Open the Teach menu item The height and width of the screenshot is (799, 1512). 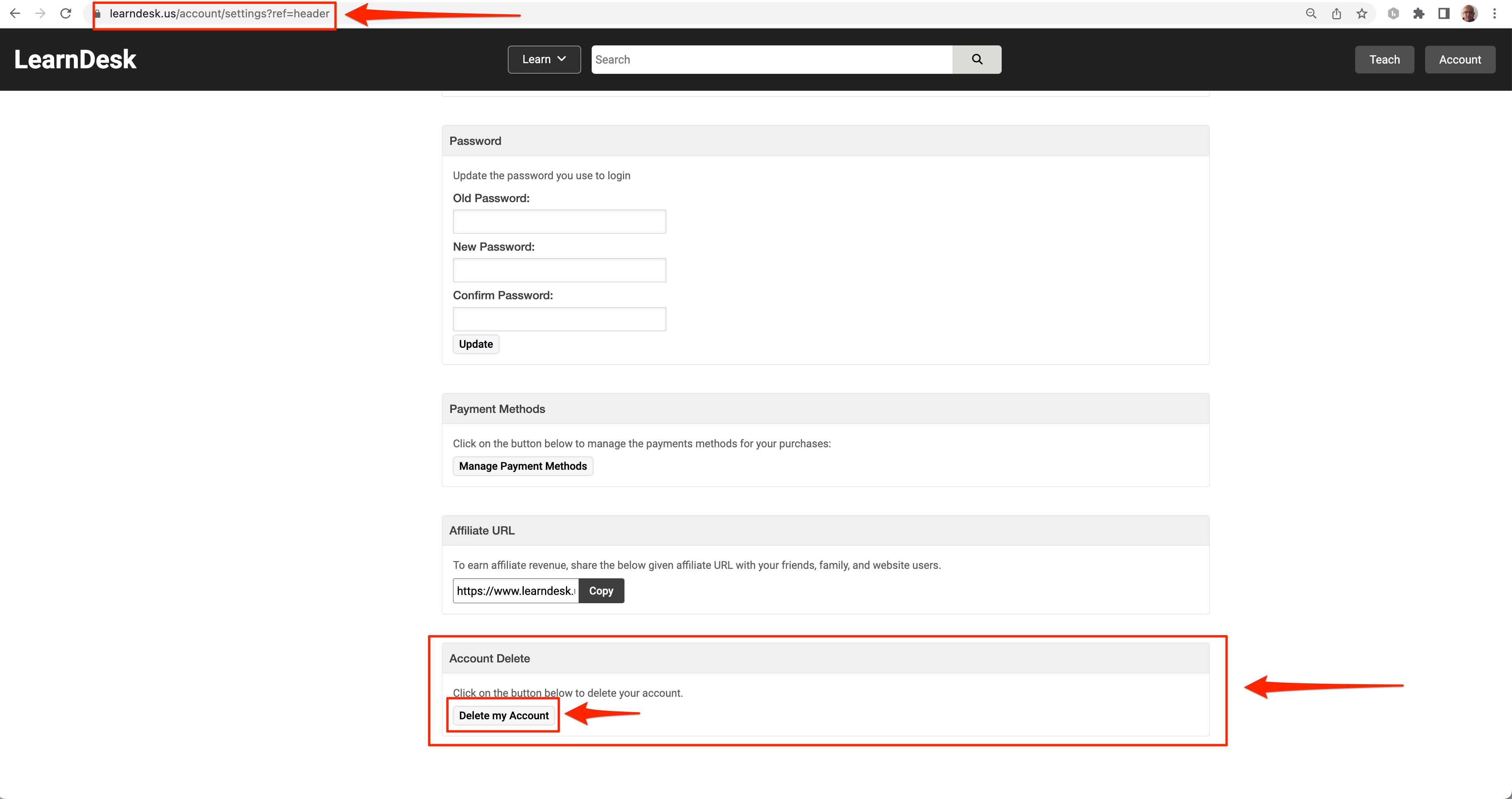tap(1385, 59)
